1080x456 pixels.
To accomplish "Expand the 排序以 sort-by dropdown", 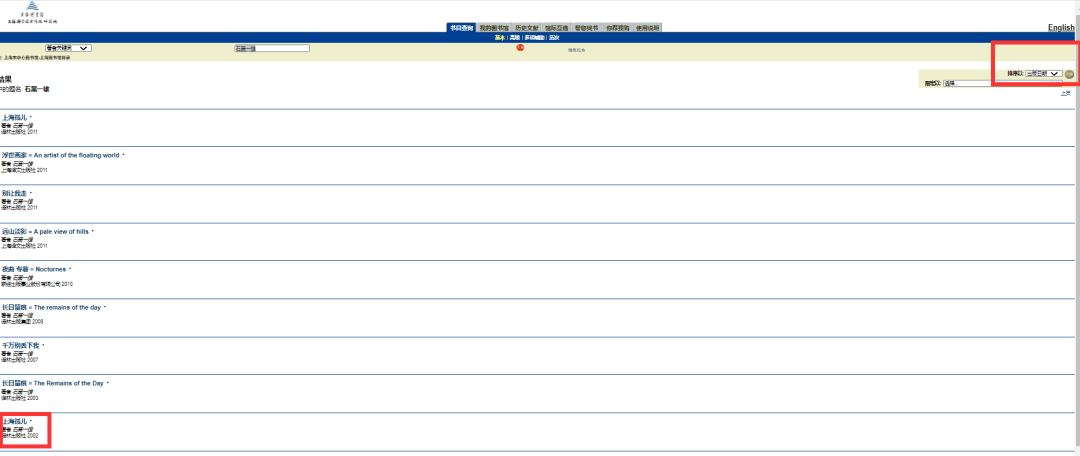I will click(x=1043, y=74).
